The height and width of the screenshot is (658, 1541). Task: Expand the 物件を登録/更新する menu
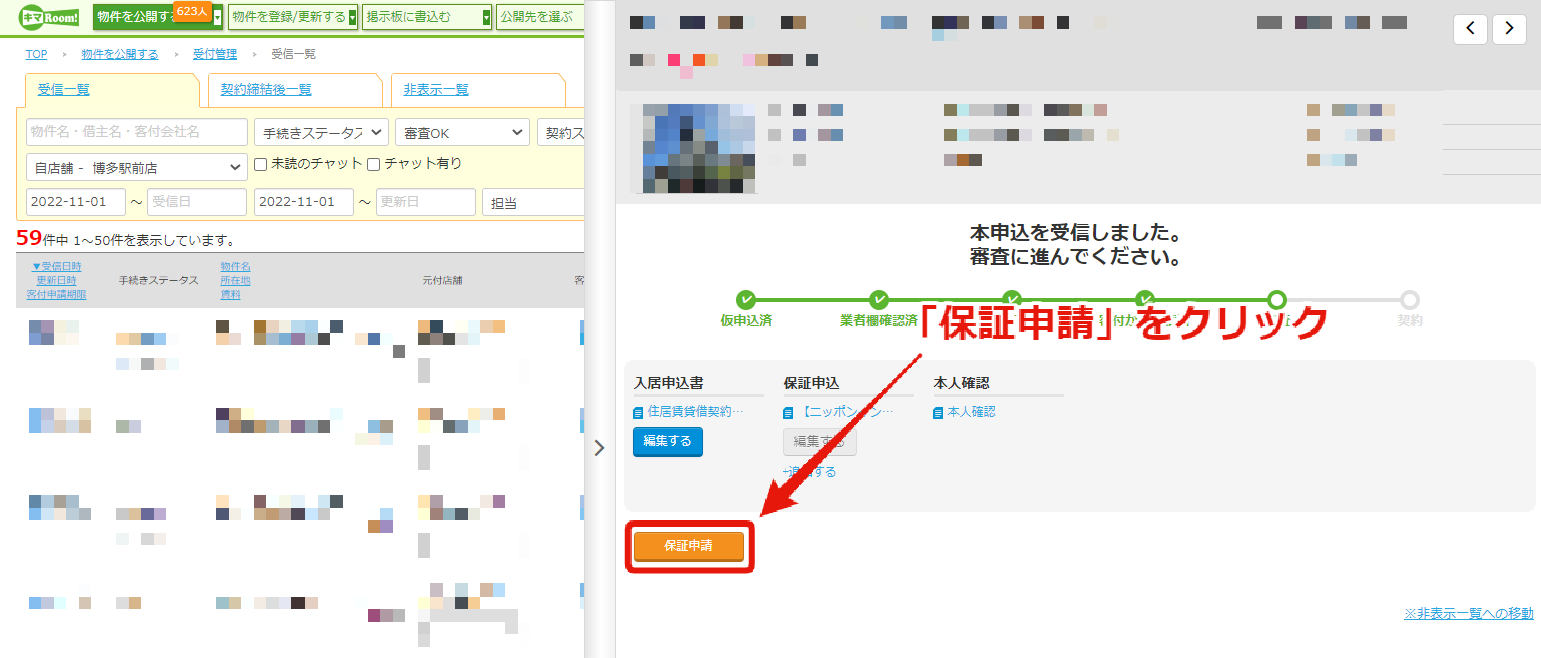coord(293,17)
